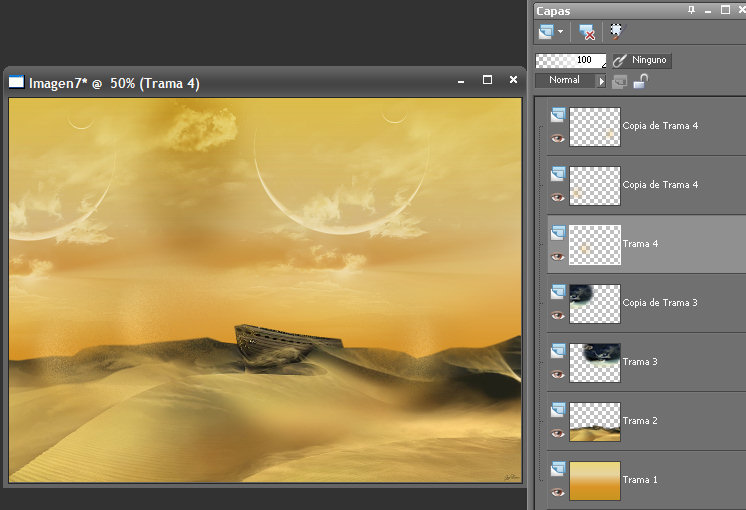Click the layer group icon beside padlock
The height and width of the screenshot is (510, 746).
tap(620, 81)
